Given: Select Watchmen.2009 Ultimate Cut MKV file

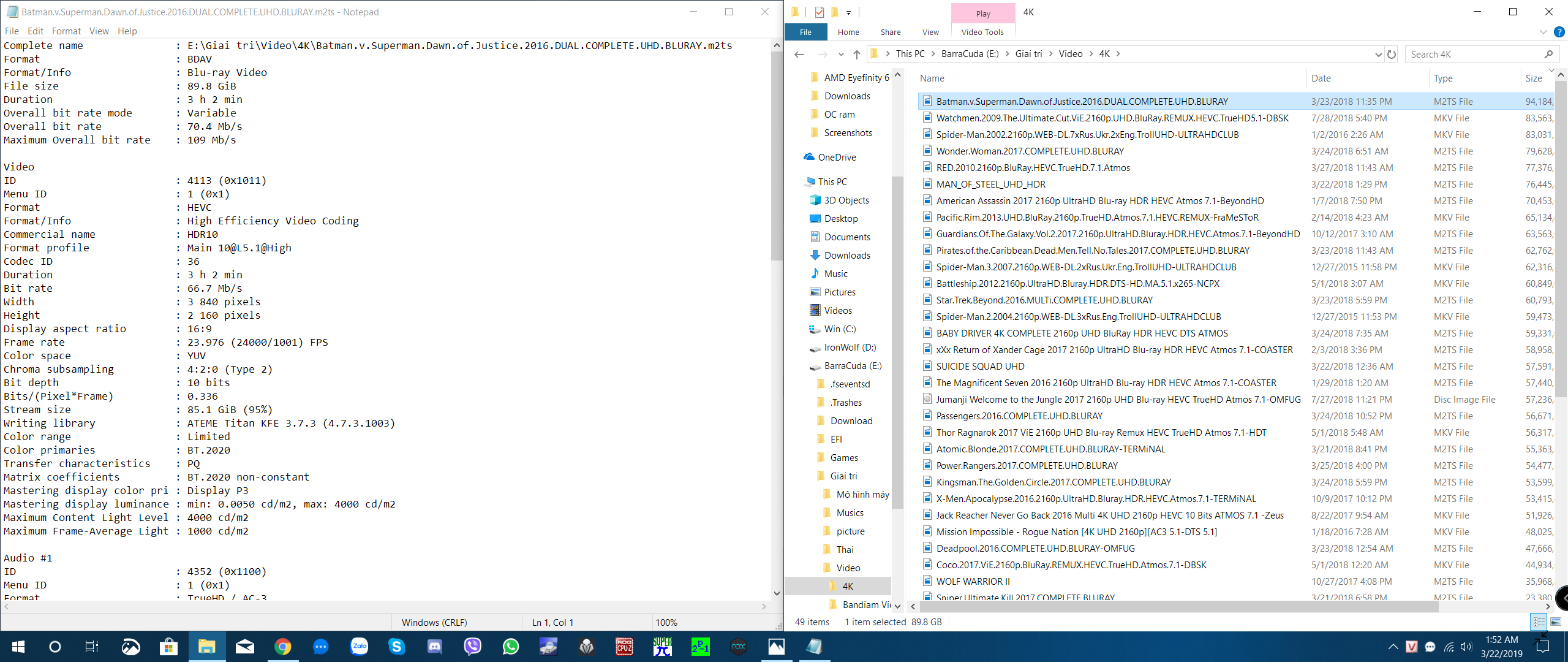Looking at the screenshot, I should pyautogui.click(x=1112, y=118).
